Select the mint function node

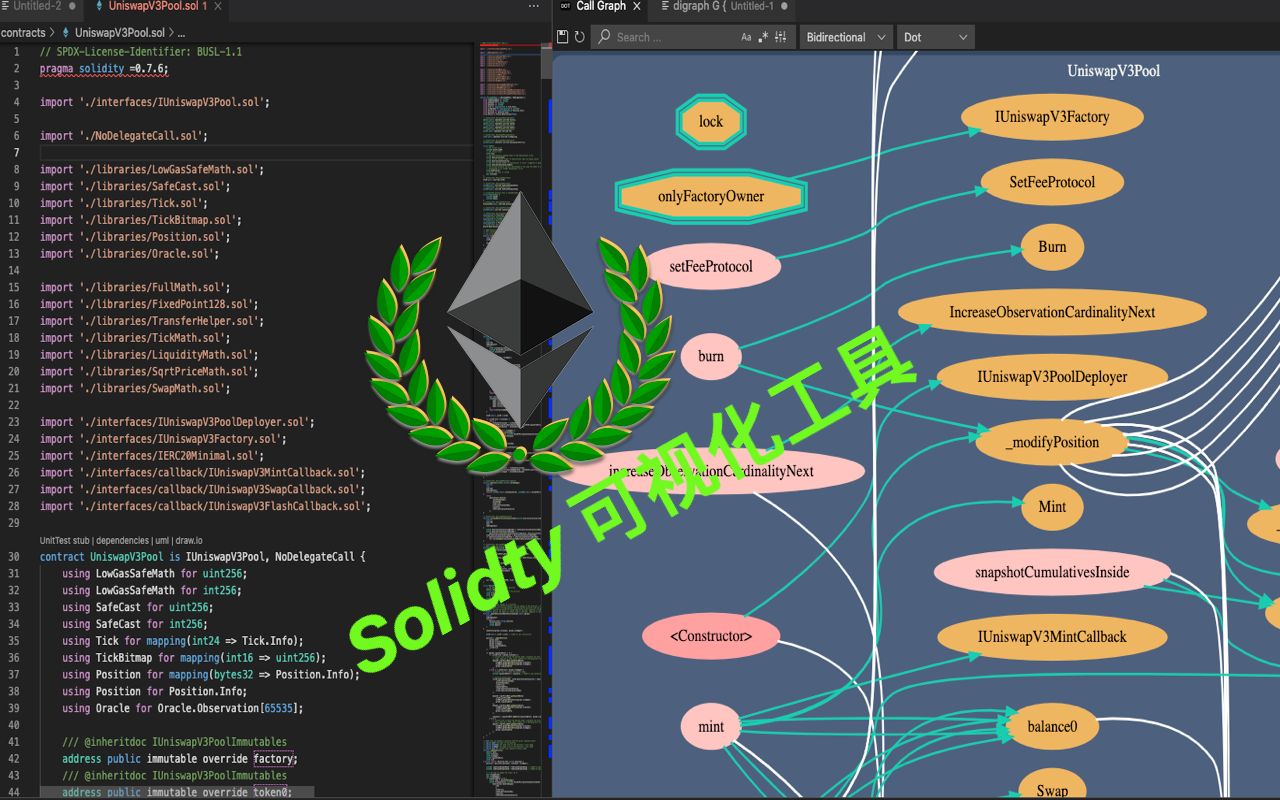711,727
